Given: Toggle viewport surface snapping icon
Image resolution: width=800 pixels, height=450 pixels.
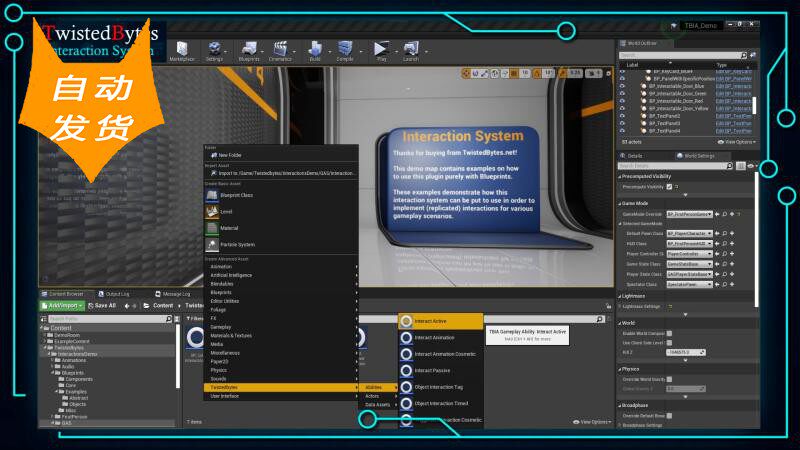Looking at the screenshot, I should click(505, 73).
